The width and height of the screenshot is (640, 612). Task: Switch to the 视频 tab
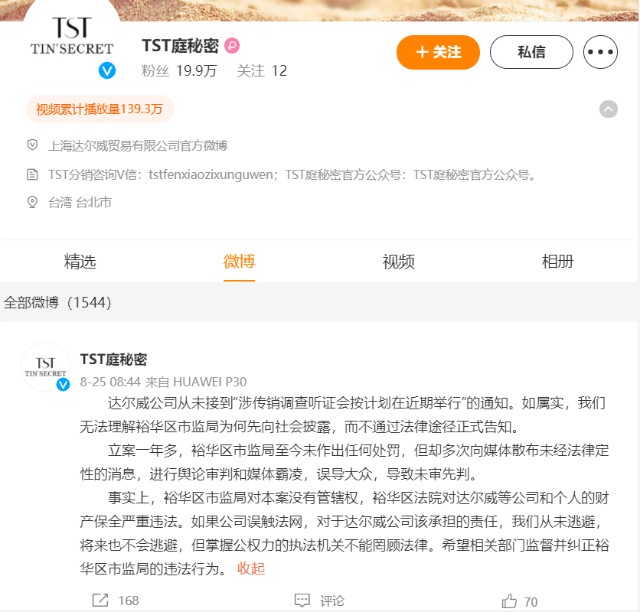[398, 261]
